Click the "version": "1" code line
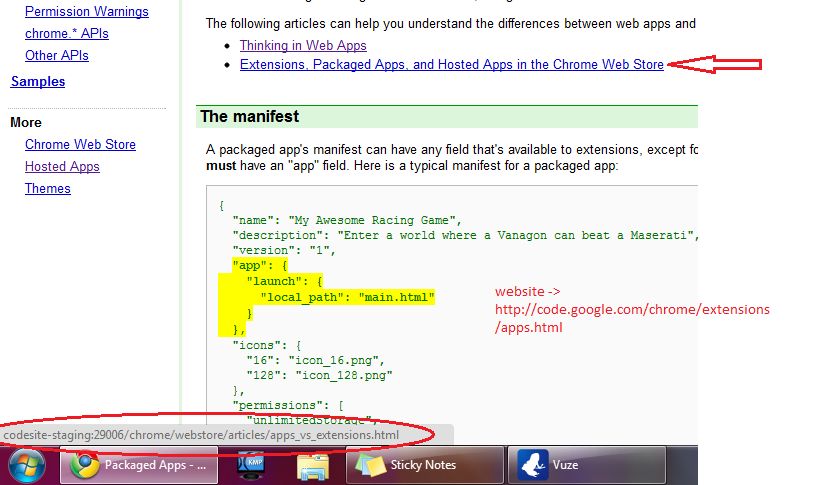 coord(284,251)
